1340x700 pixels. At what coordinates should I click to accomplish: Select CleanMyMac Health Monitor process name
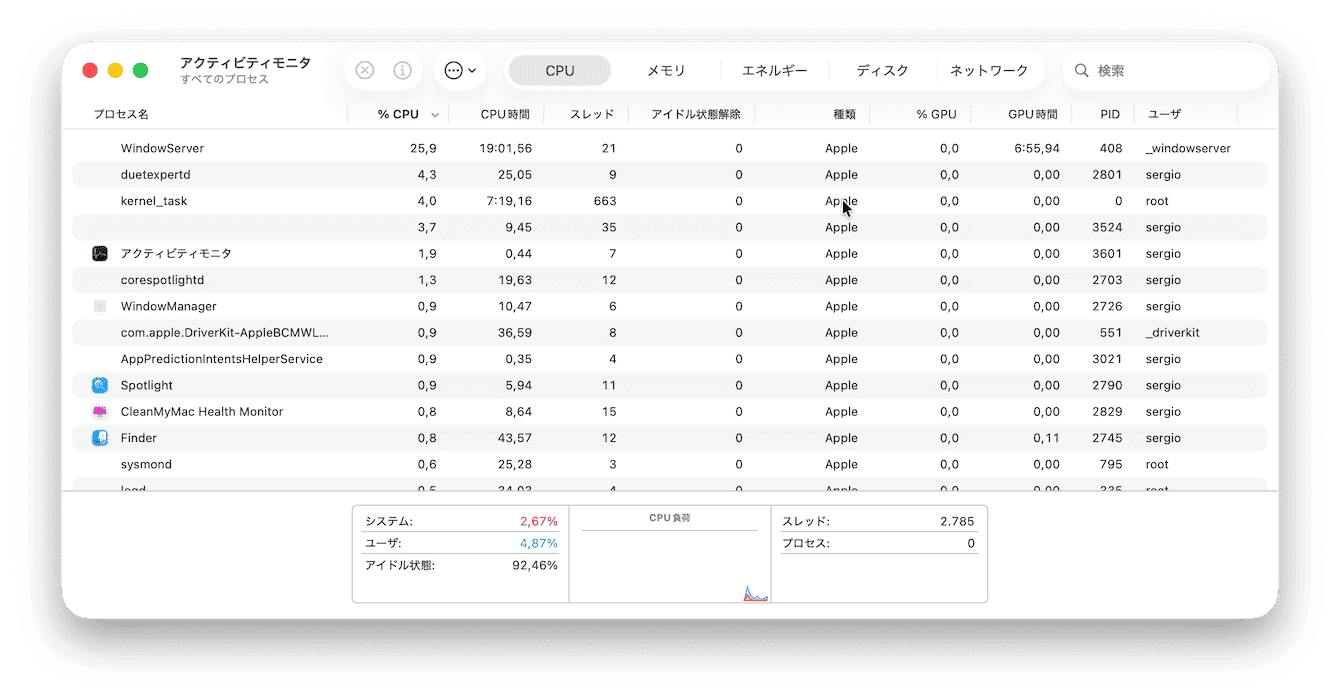click(x=202, y=411)
